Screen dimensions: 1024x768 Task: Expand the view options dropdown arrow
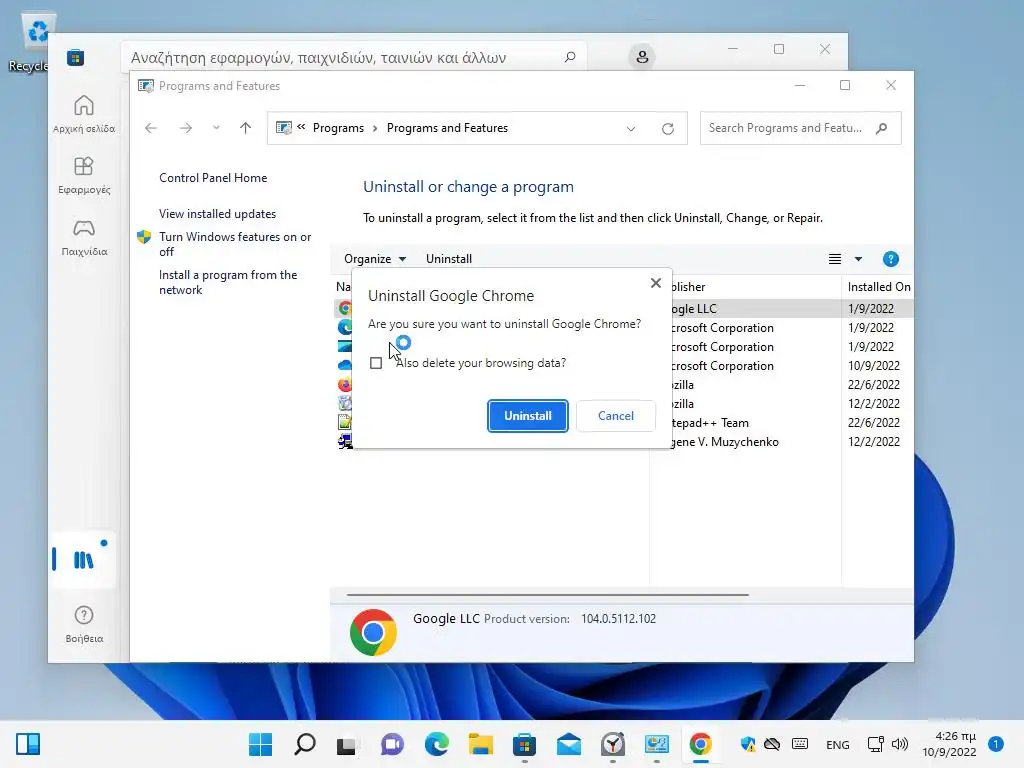858,259
